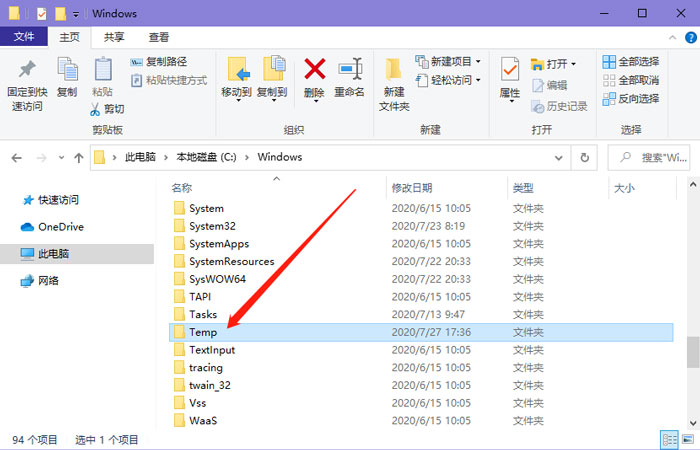
Task: Open the File (文件) menu
Action: tap(24, 37)
